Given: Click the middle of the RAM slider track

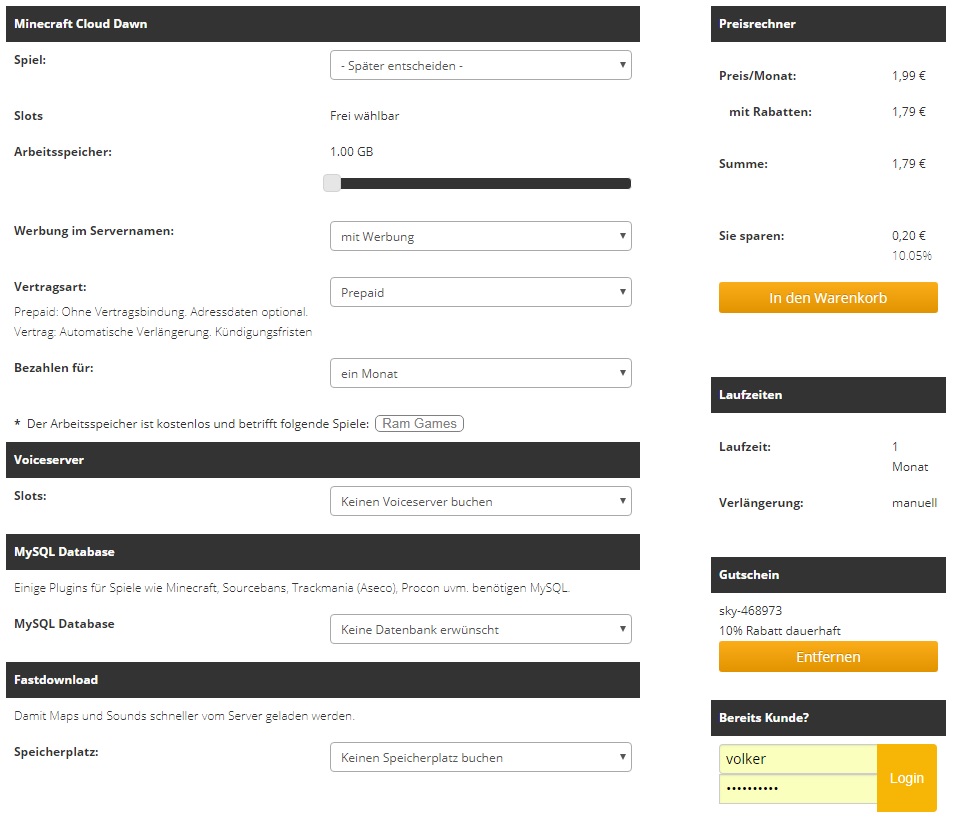Looking at the screenshot, I should 485,183.
